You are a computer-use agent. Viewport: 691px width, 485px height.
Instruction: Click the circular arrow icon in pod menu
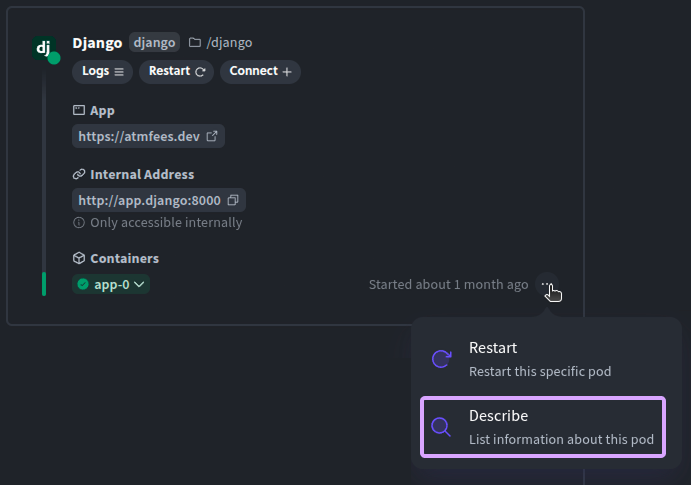pyautogui.click(x=441, y=359)
